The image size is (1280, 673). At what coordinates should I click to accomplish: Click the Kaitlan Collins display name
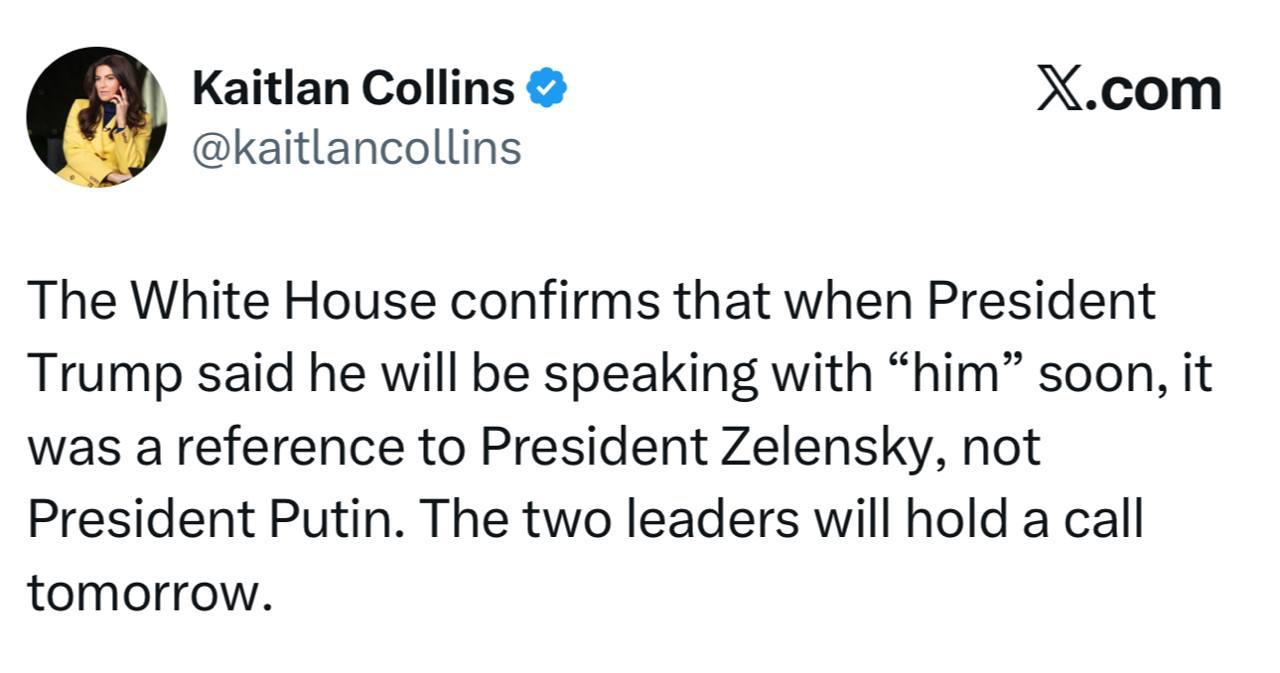point(352,90)
